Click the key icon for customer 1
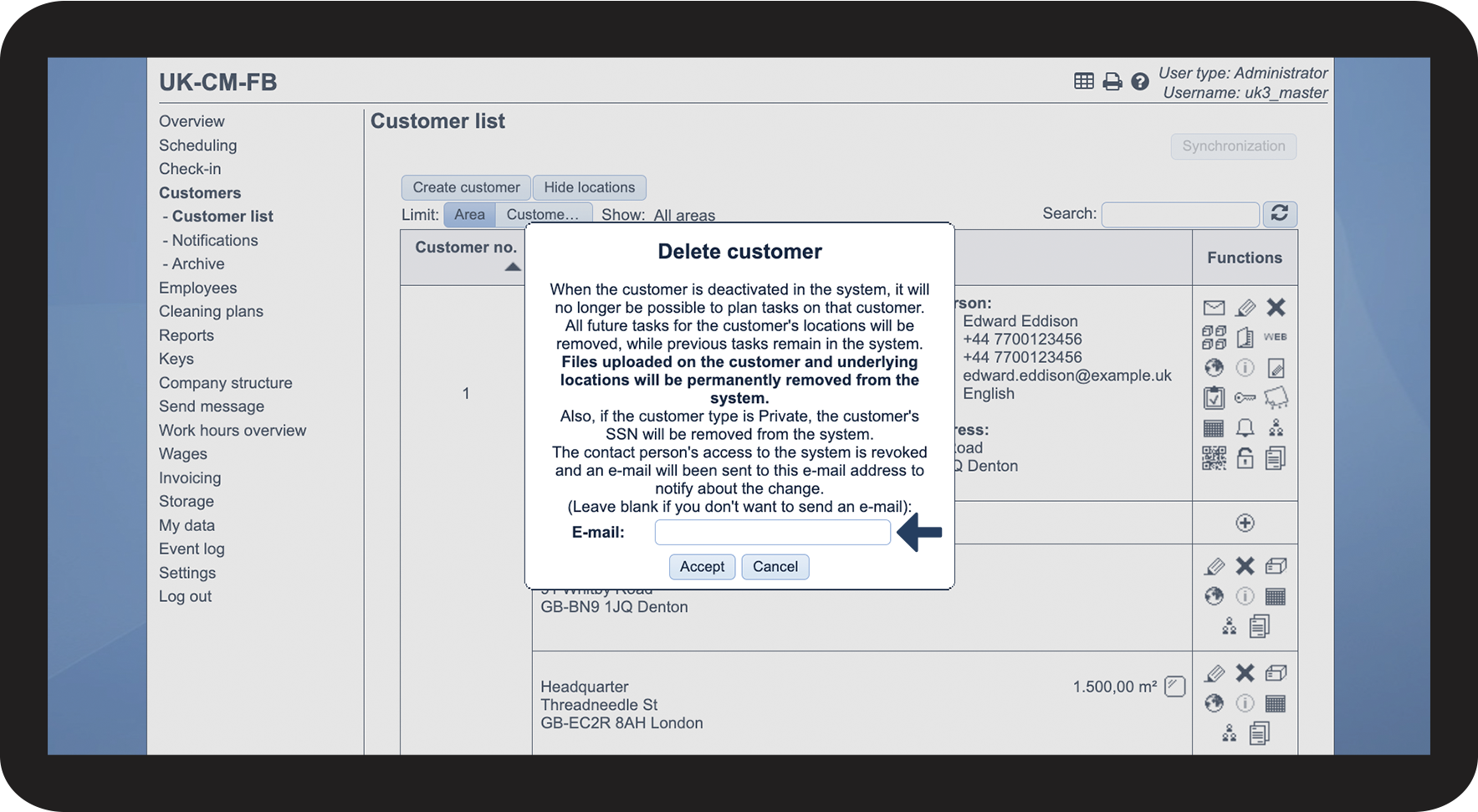 1245,398
